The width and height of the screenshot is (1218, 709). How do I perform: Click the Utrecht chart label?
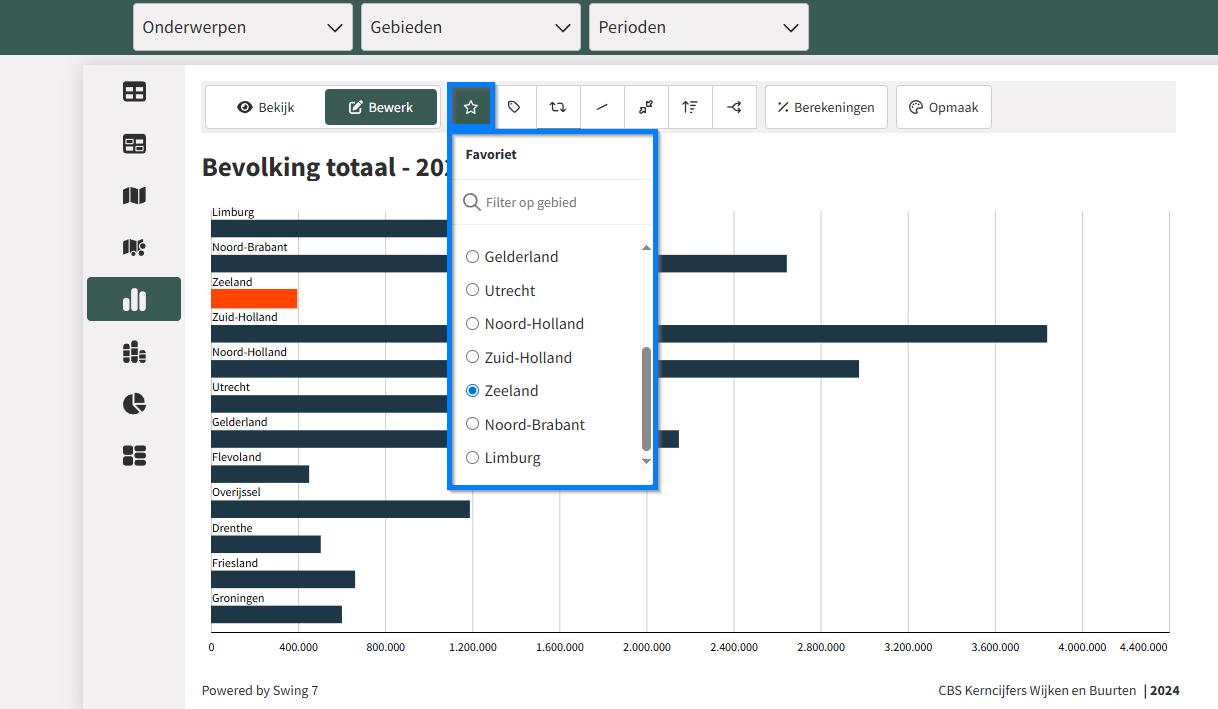tap(231, 387)
